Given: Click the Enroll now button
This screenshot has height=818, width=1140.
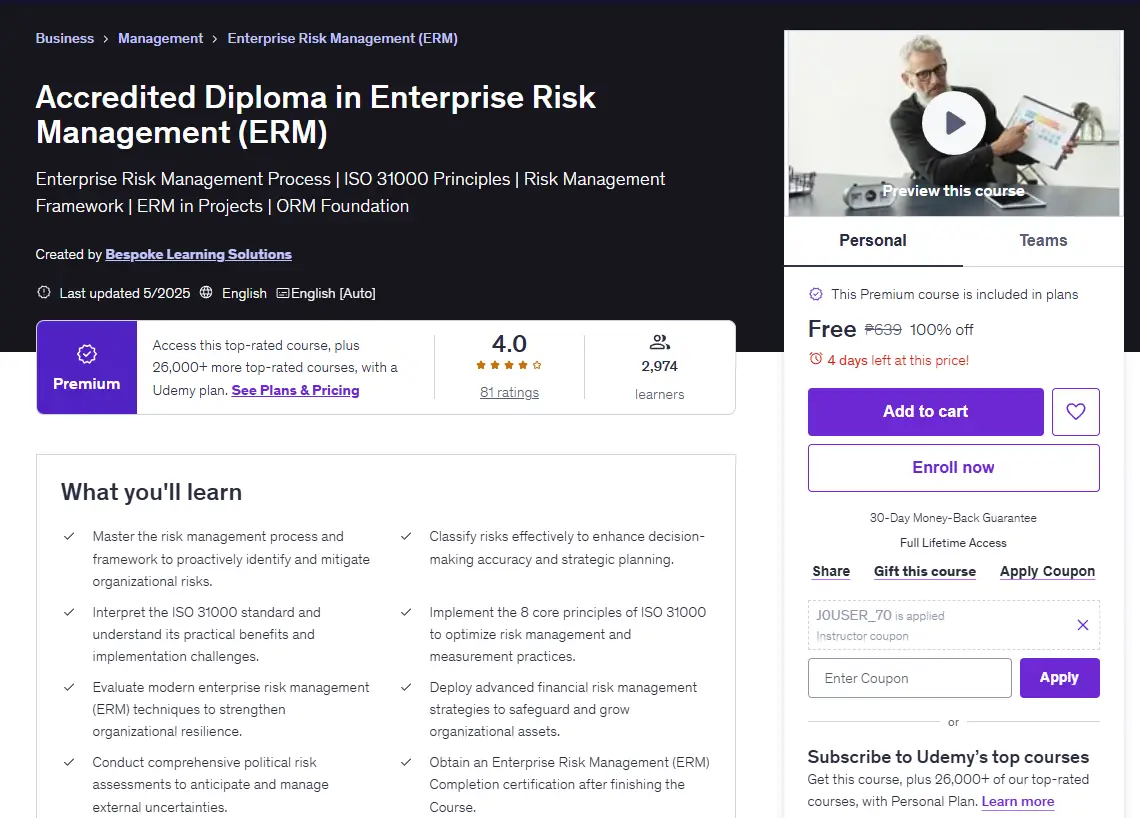Looking at the screenshot, I should coord(953,468).
